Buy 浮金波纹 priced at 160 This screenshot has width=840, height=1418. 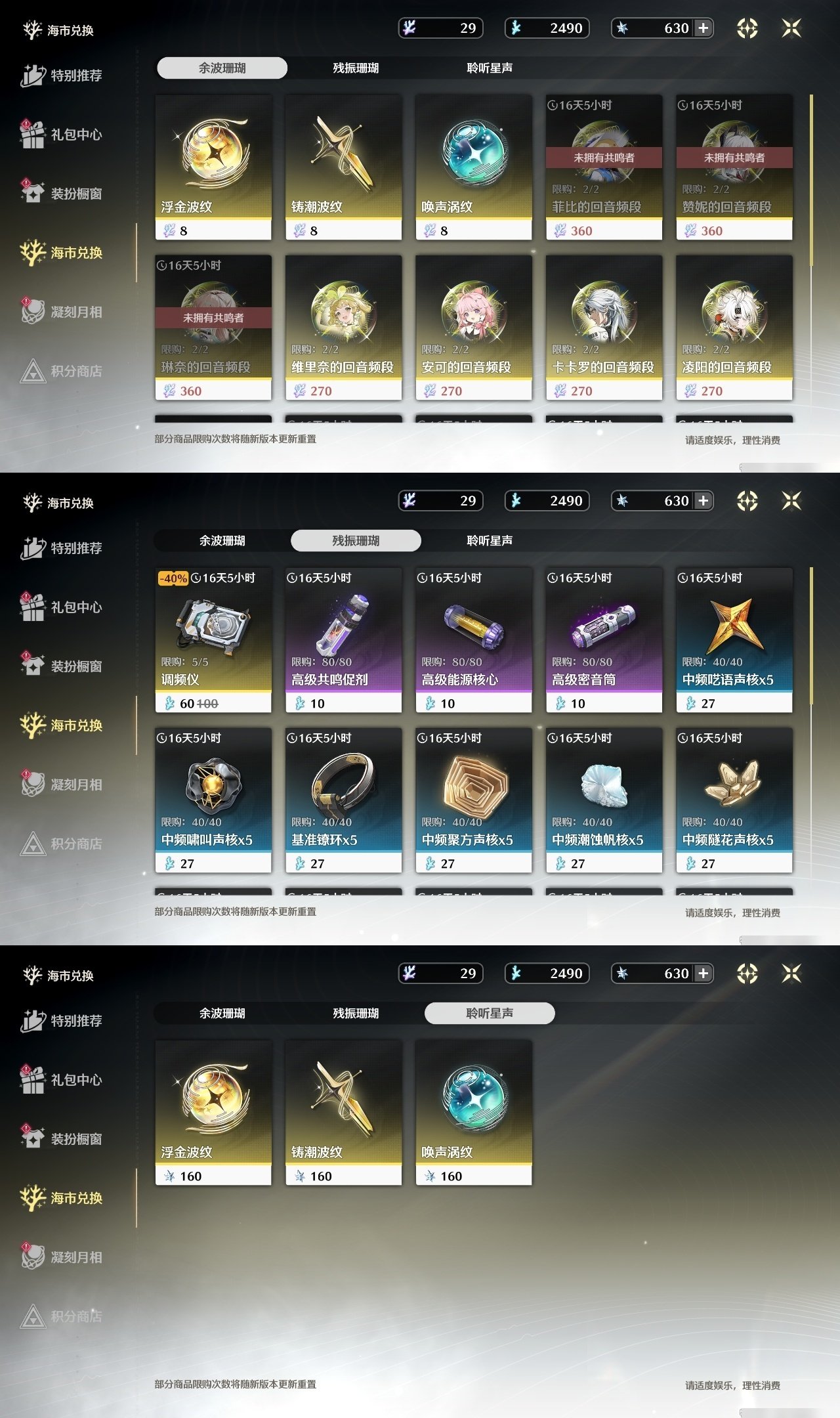tap(213, 1113)
